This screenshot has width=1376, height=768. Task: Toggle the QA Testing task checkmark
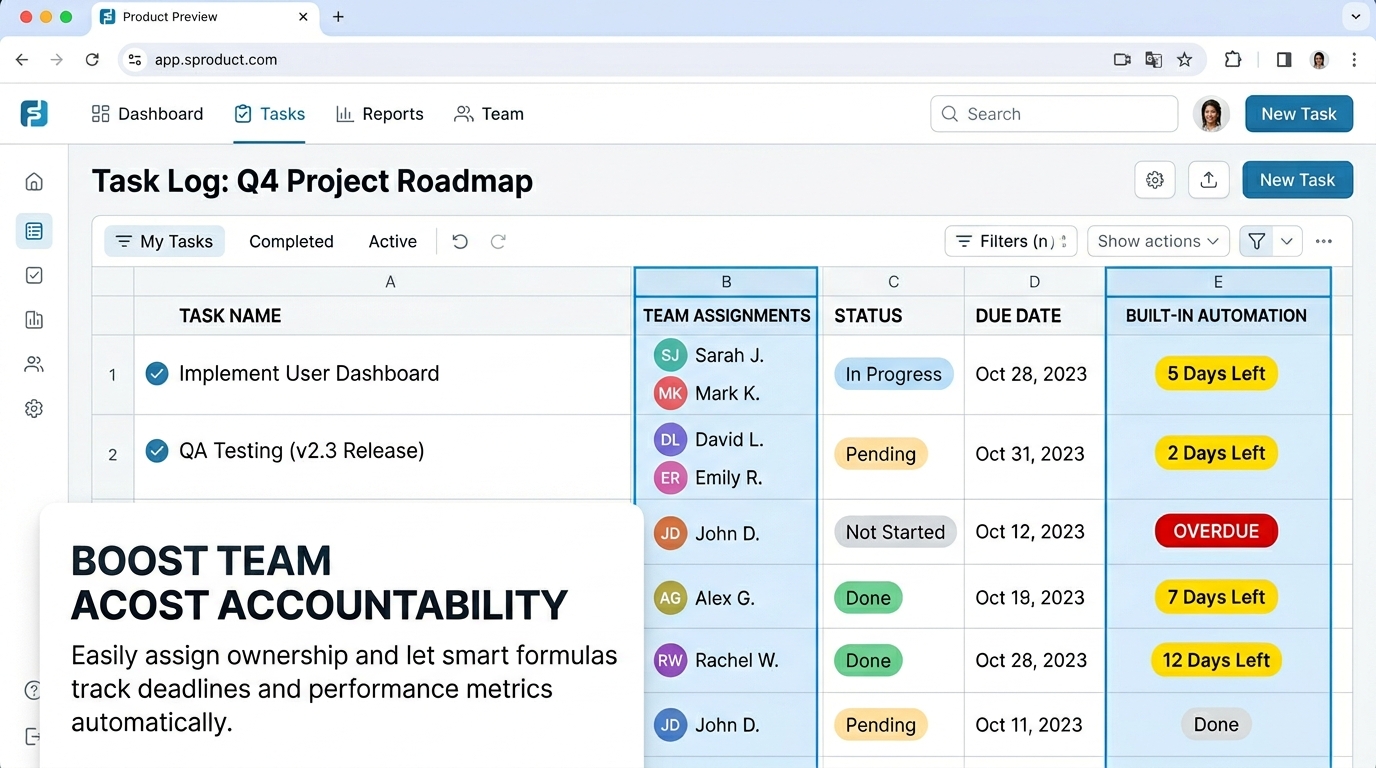[x=157, y=451]
